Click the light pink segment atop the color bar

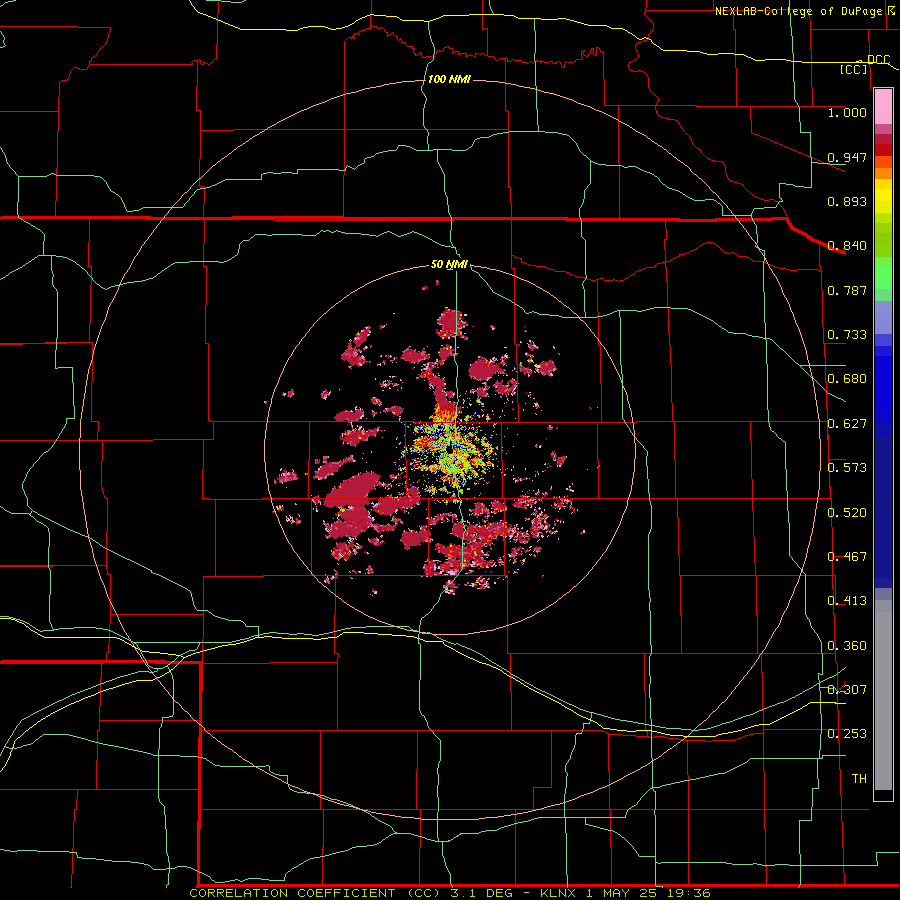pyautogui.click(x=883, y=107)
